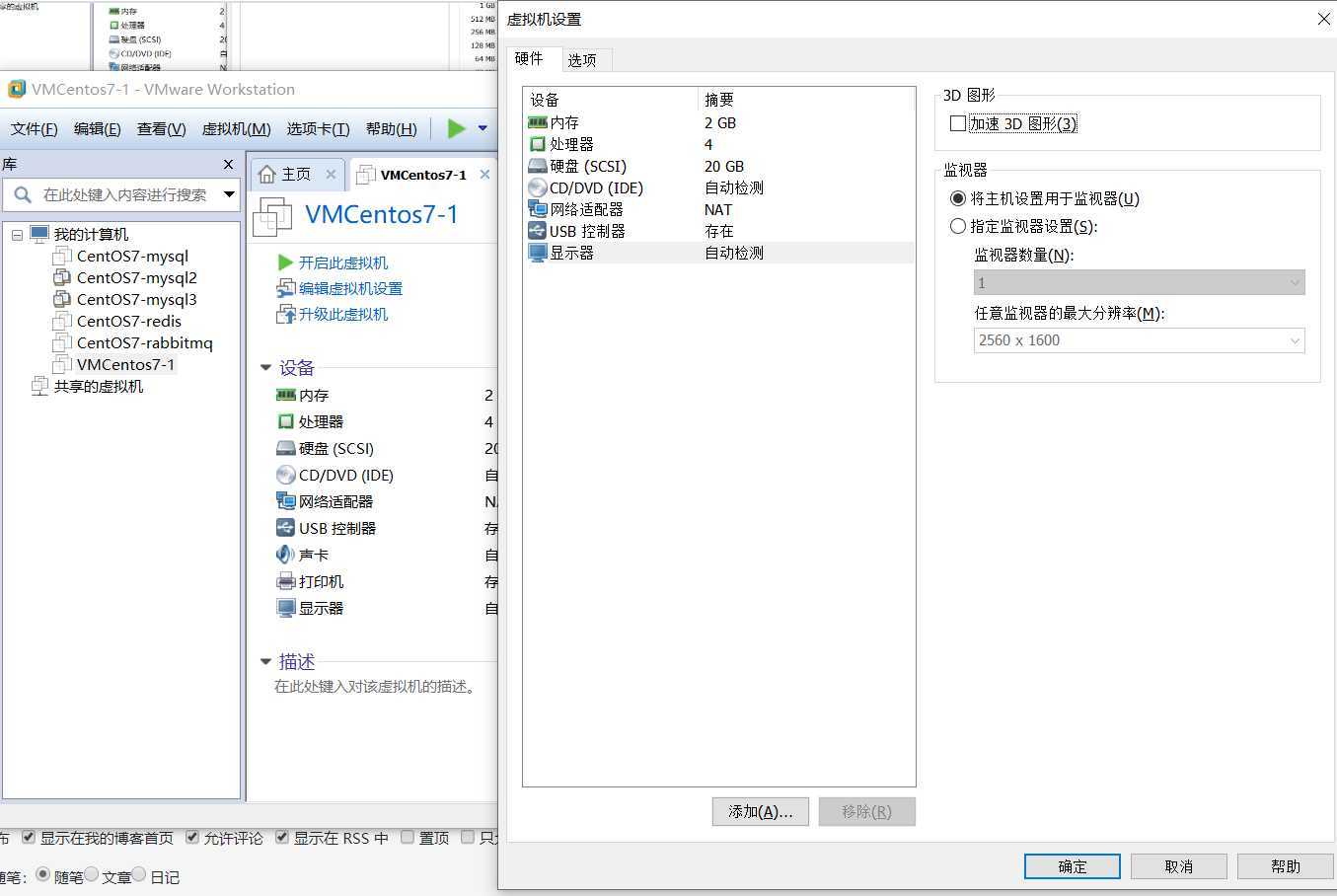Screen dimensions: 1337x896
Task: Click the 处理器 icon in VM summary
Action: click(x=286, y=421)
